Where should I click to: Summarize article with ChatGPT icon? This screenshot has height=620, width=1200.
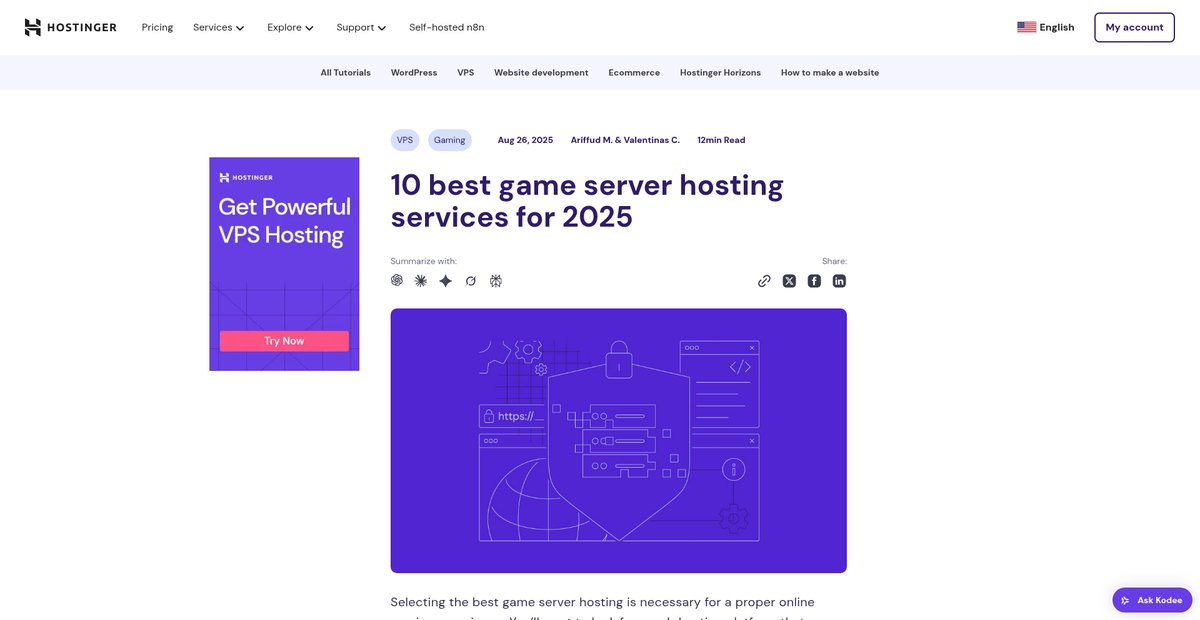pyautogui.click(x=397, y=281)
